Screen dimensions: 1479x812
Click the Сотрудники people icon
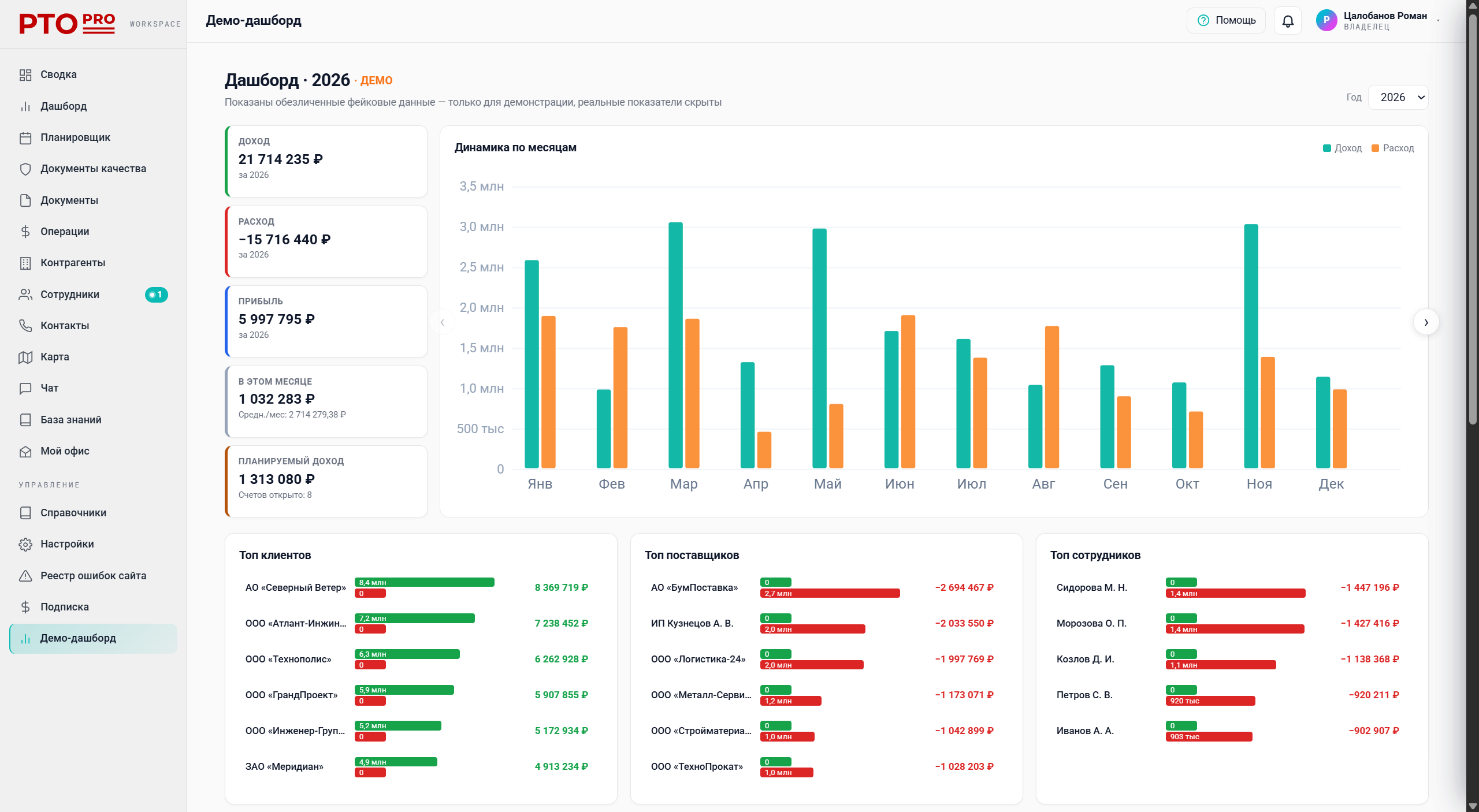(x=25, y=295)
